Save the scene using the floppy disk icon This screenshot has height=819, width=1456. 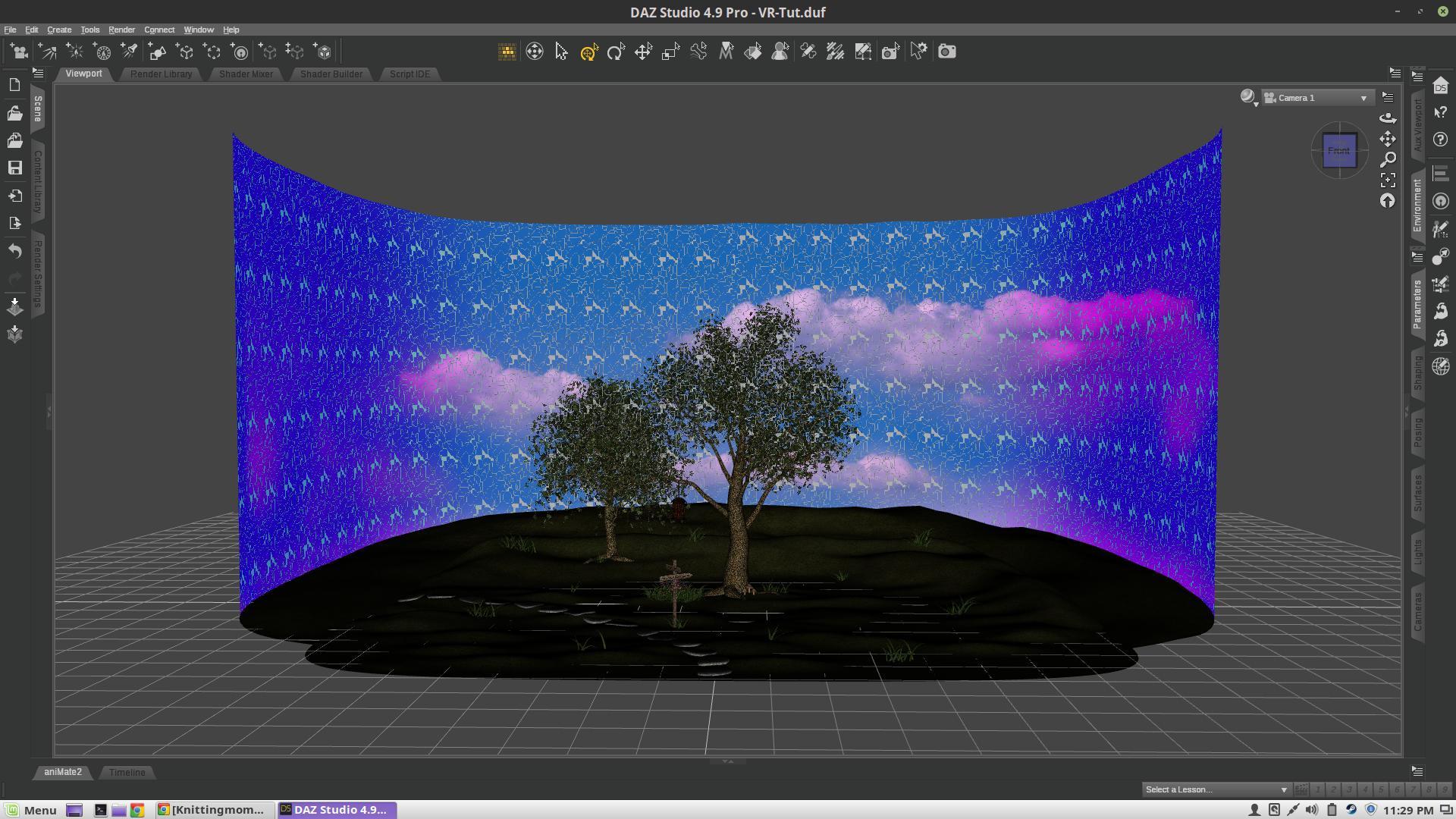[x=14, y=168]
